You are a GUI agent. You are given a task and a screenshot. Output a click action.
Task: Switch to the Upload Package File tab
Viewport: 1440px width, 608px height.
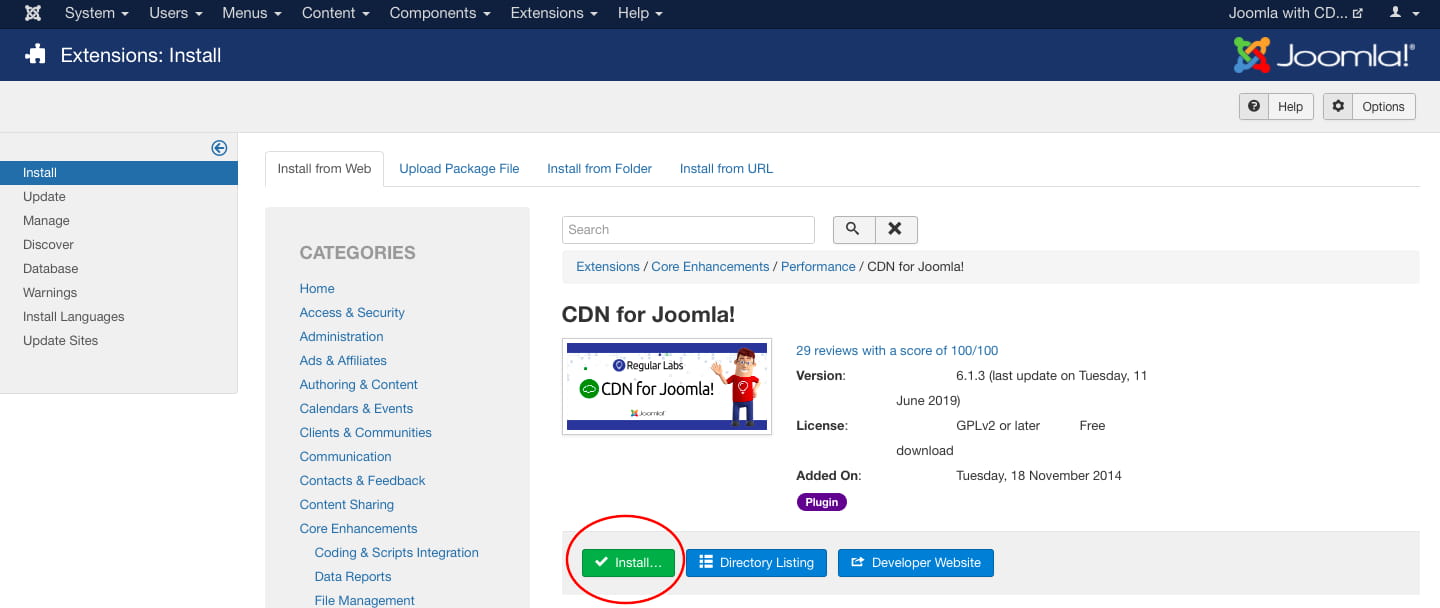(459, 169)
